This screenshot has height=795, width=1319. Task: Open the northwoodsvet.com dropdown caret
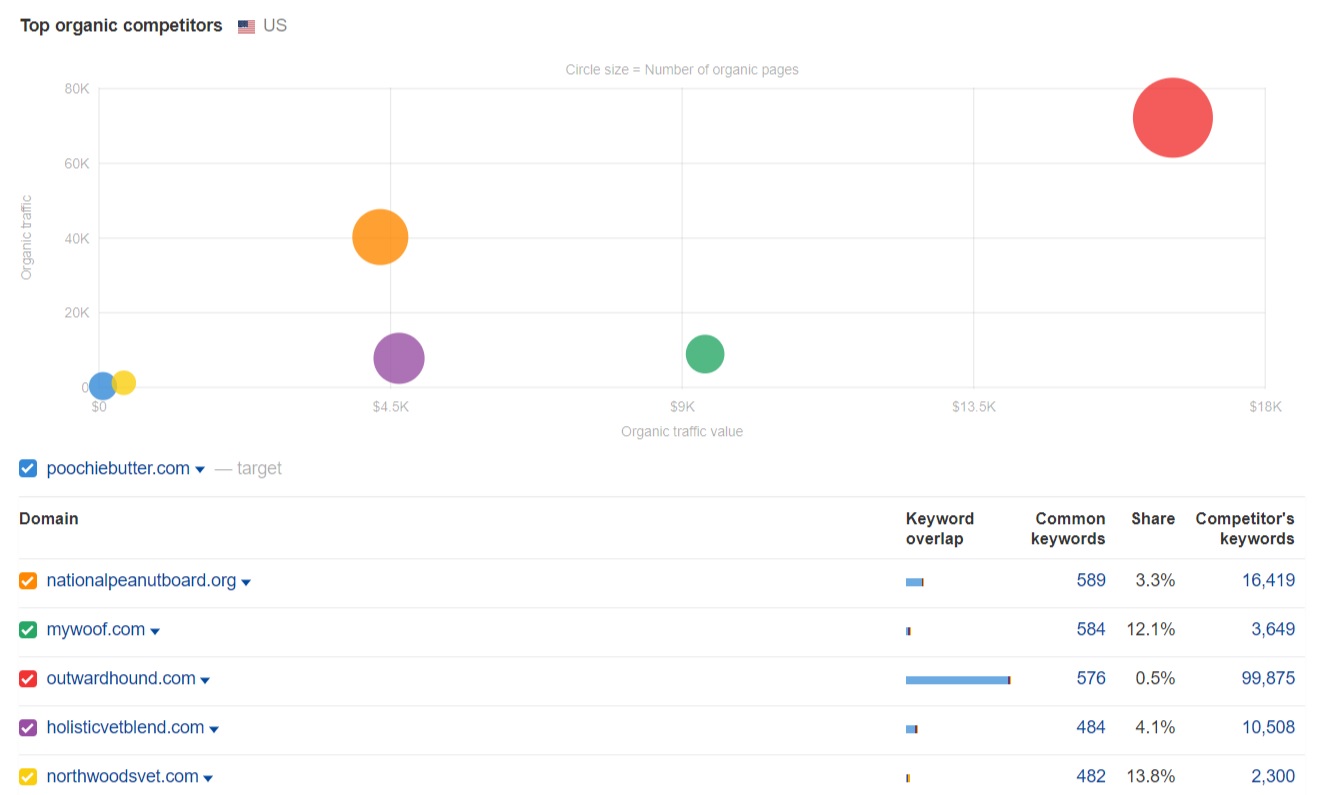(208, 778)
